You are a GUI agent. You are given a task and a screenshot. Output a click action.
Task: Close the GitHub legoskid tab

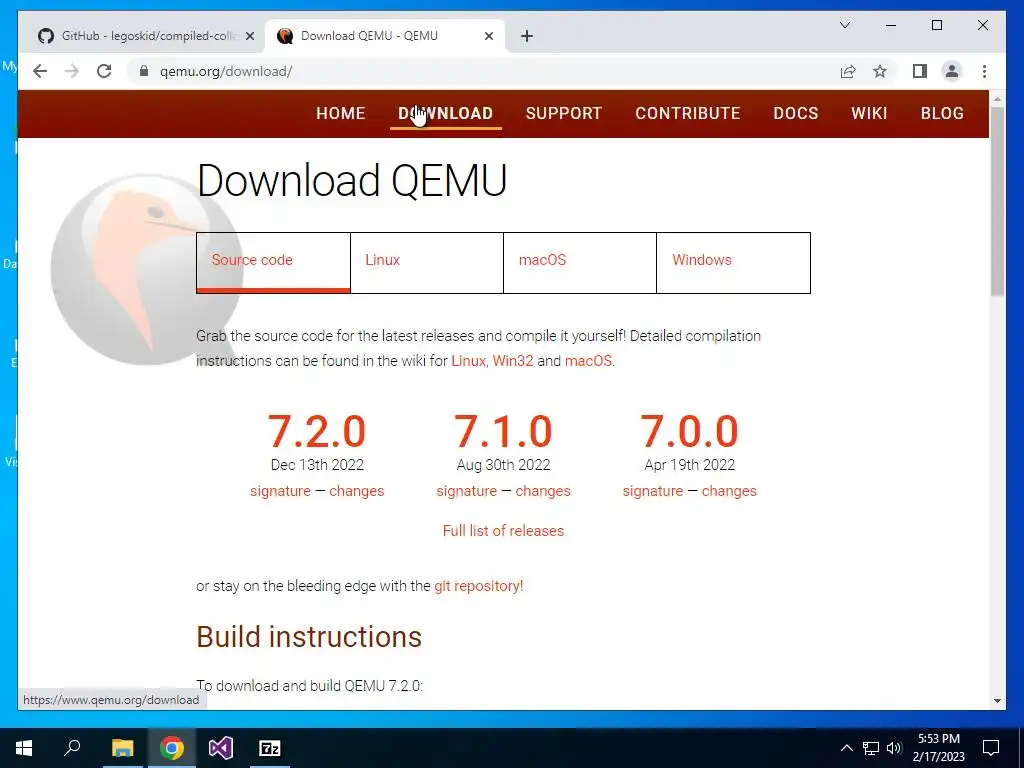249,36
